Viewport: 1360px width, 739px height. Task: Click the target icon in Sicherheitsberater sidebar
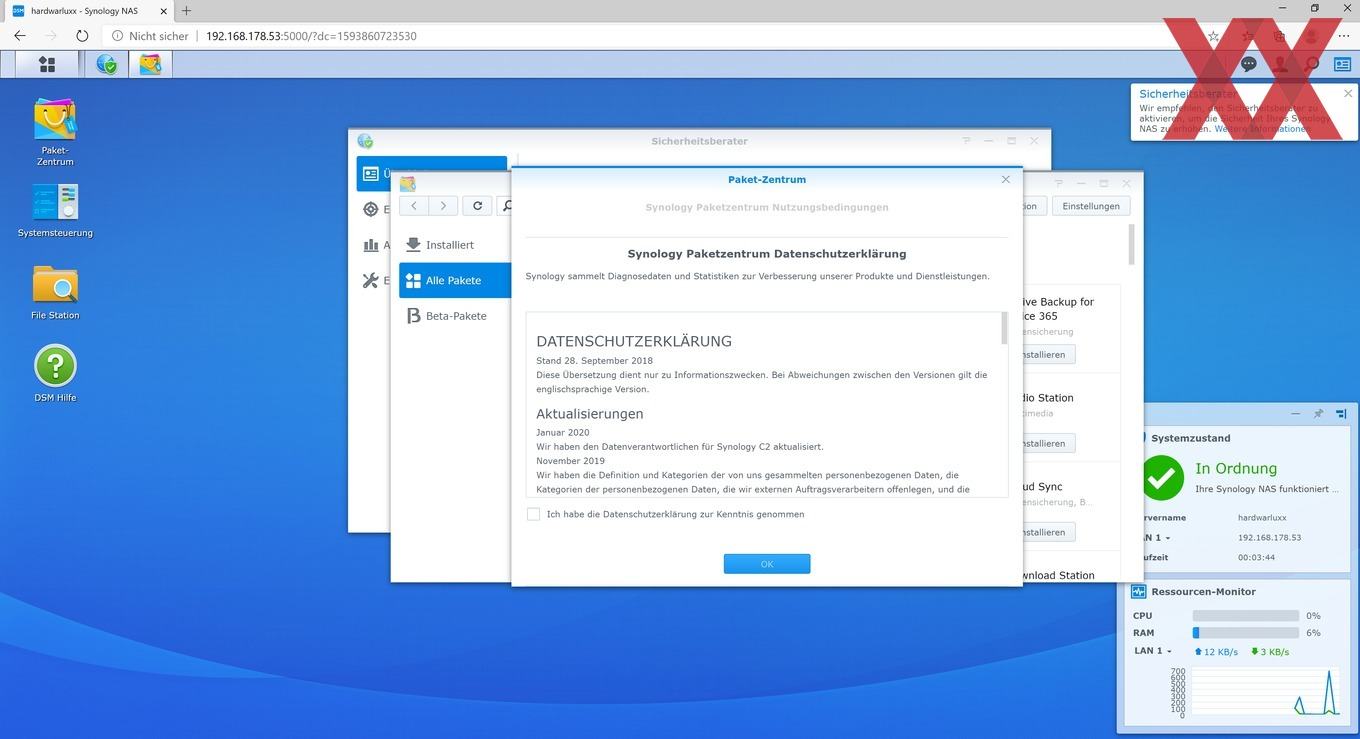point(371,209)
